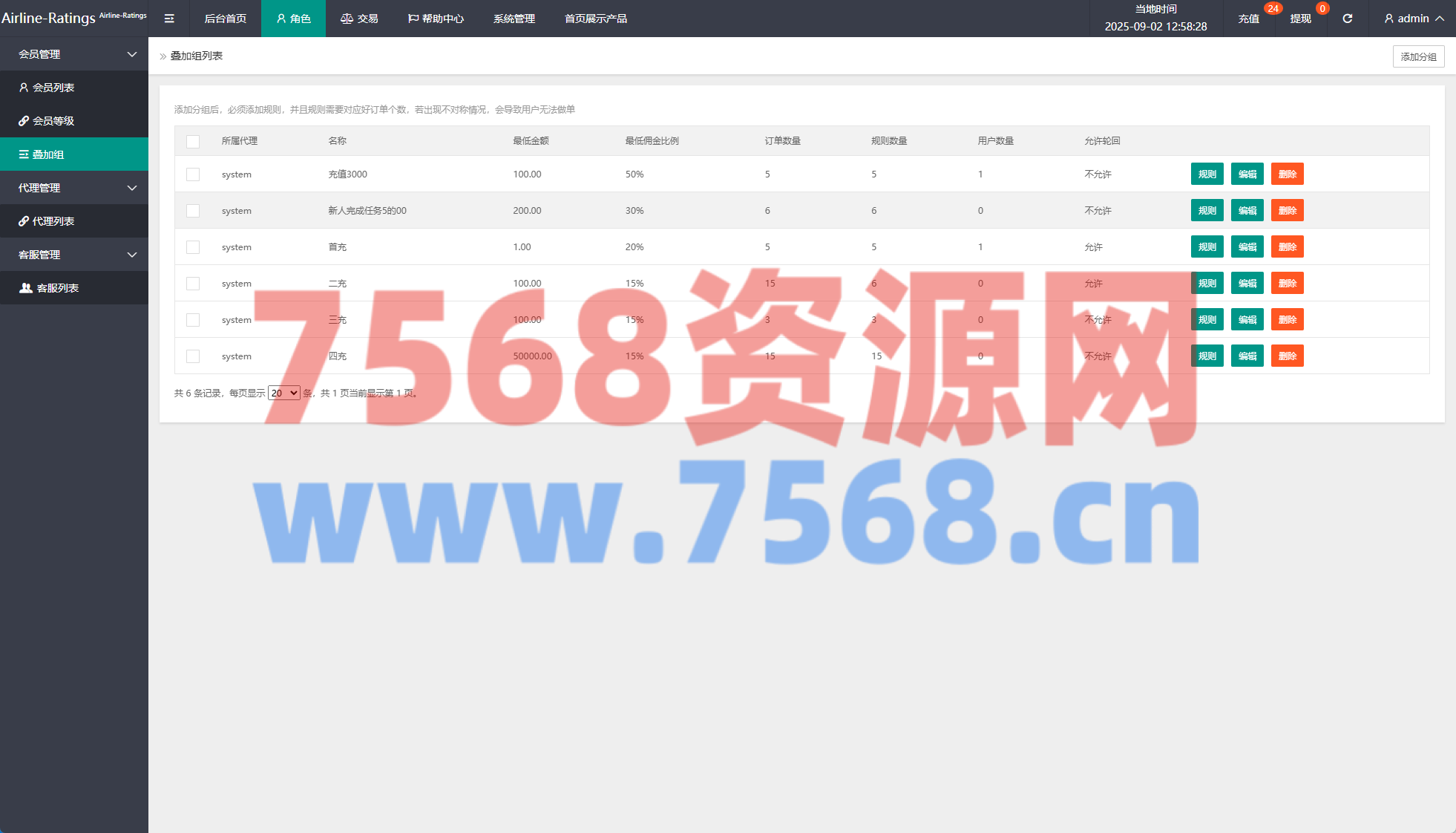Open the per-page count dropdown
The image size is (1456, 833).
click(284, 393)
